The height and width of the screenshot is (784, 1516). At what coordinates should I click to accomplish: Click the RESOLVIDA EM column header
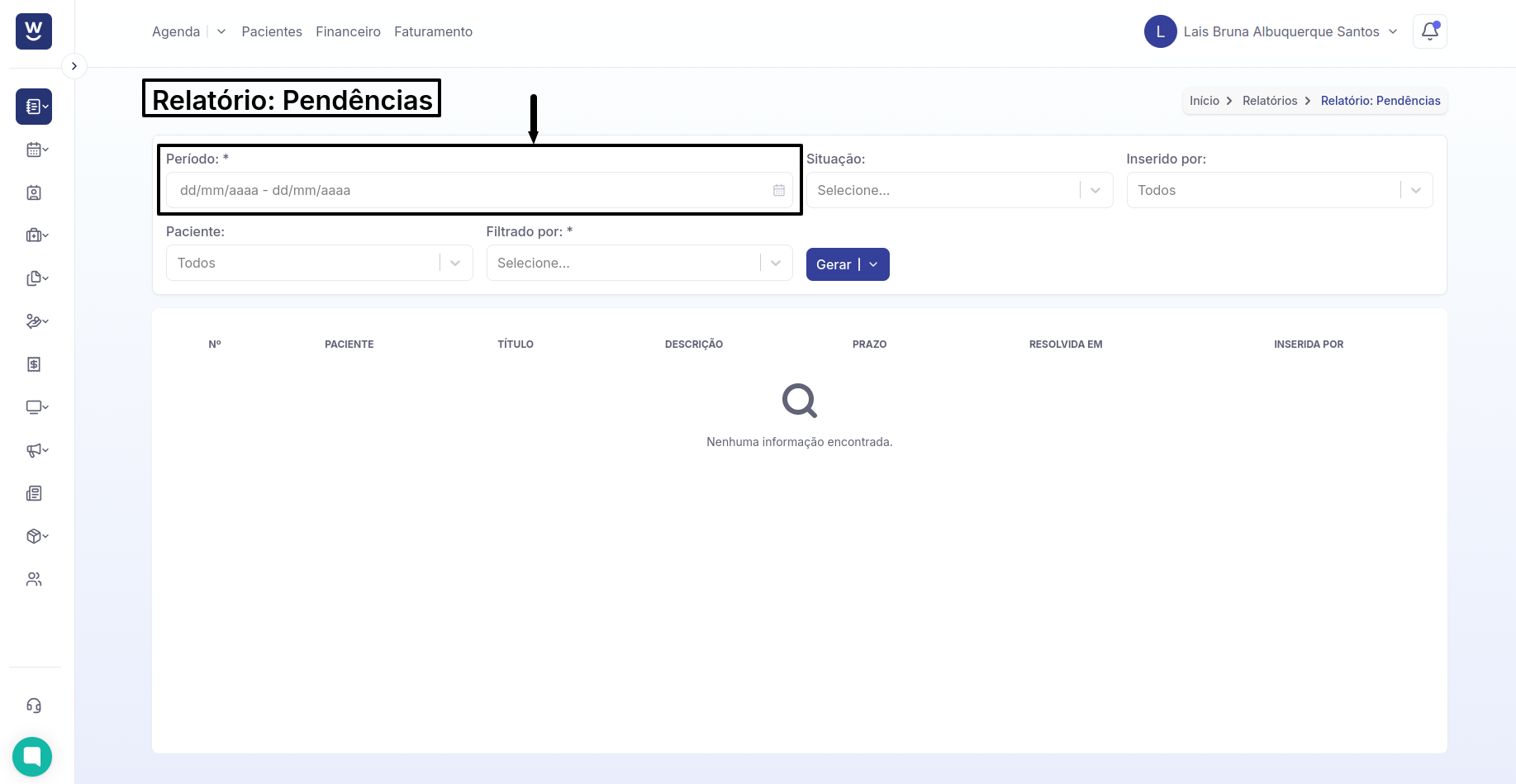point(1066,344)
